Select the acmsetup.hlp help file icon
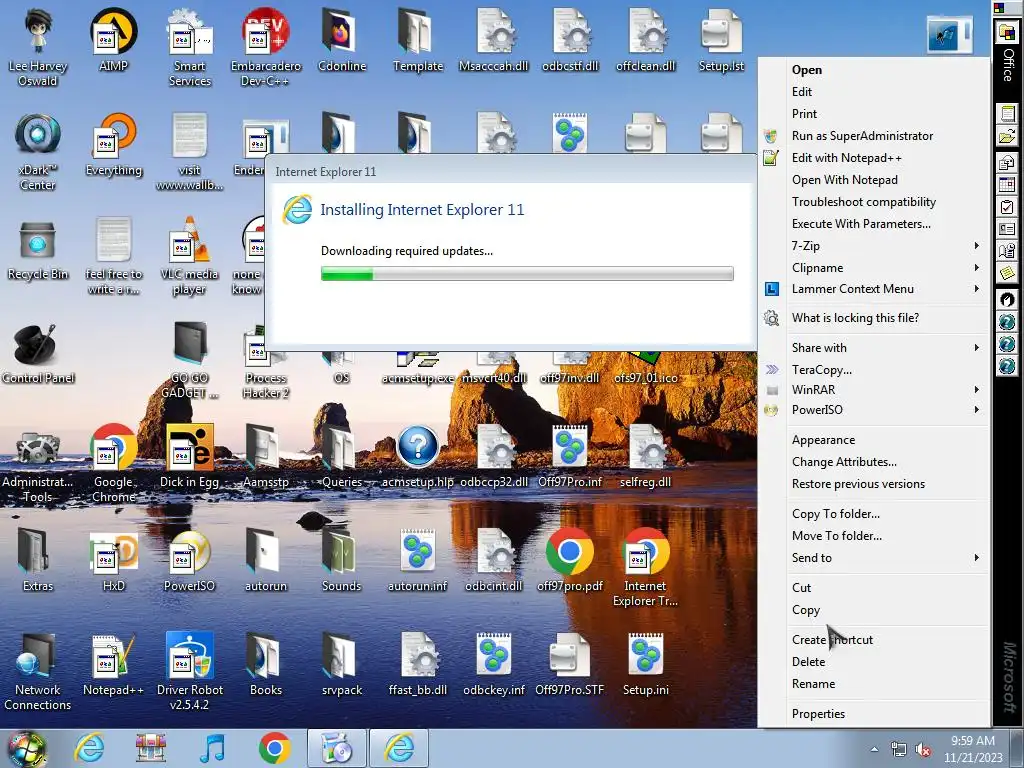The image size is (1024, 768). (x=418, y=457)
